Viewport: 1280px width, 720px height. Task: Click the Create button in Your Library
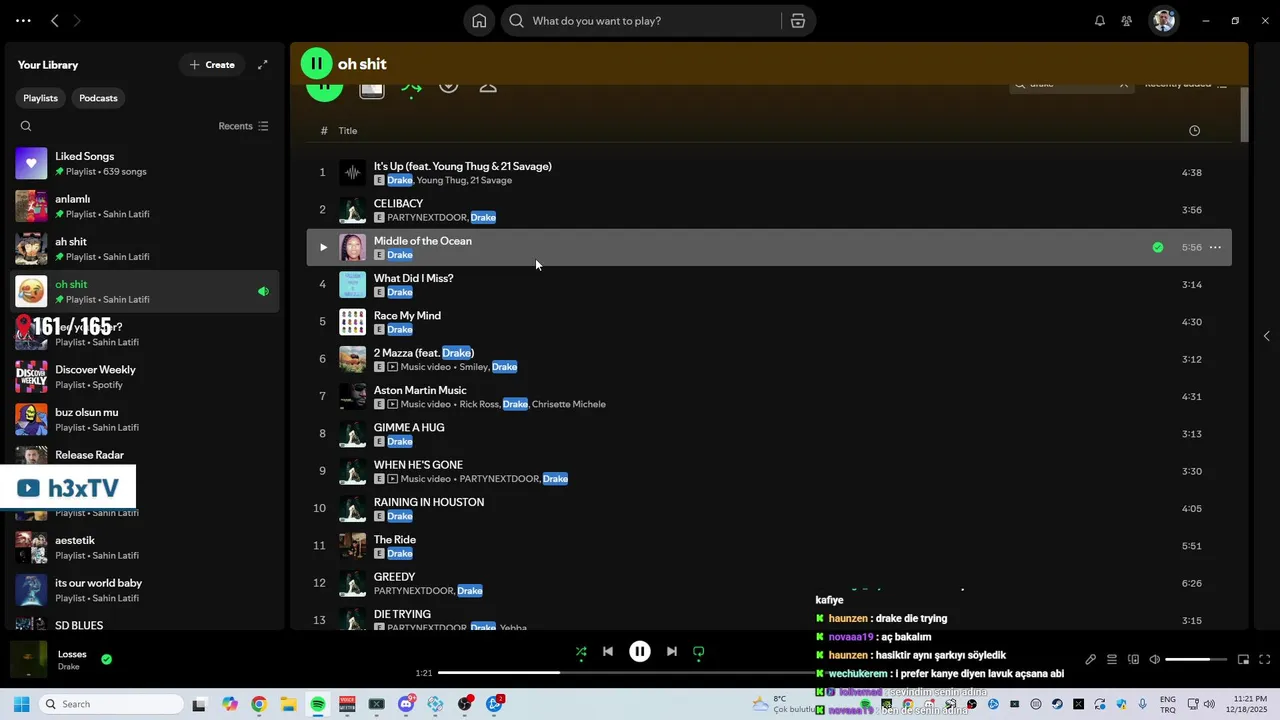tap(212, 64)
